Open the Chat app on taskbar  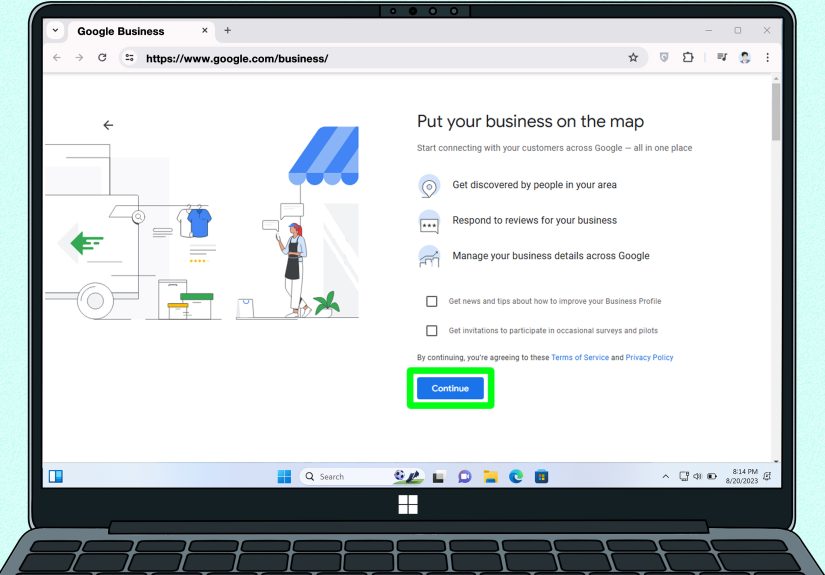(464, 477)
